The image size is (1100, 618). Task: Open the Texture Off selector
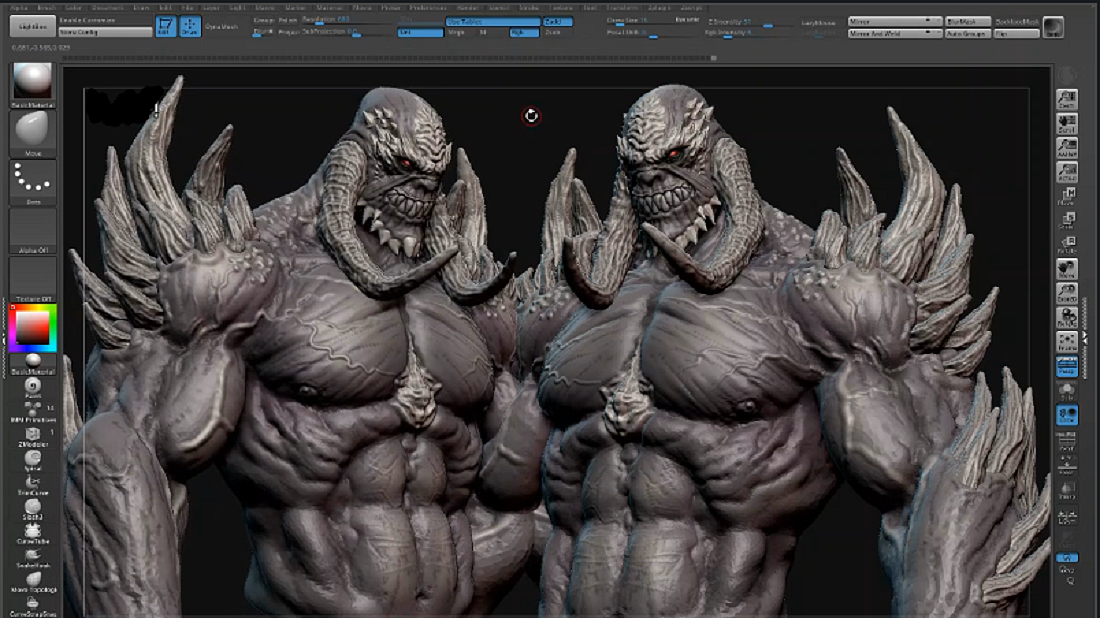click(32, 278)
